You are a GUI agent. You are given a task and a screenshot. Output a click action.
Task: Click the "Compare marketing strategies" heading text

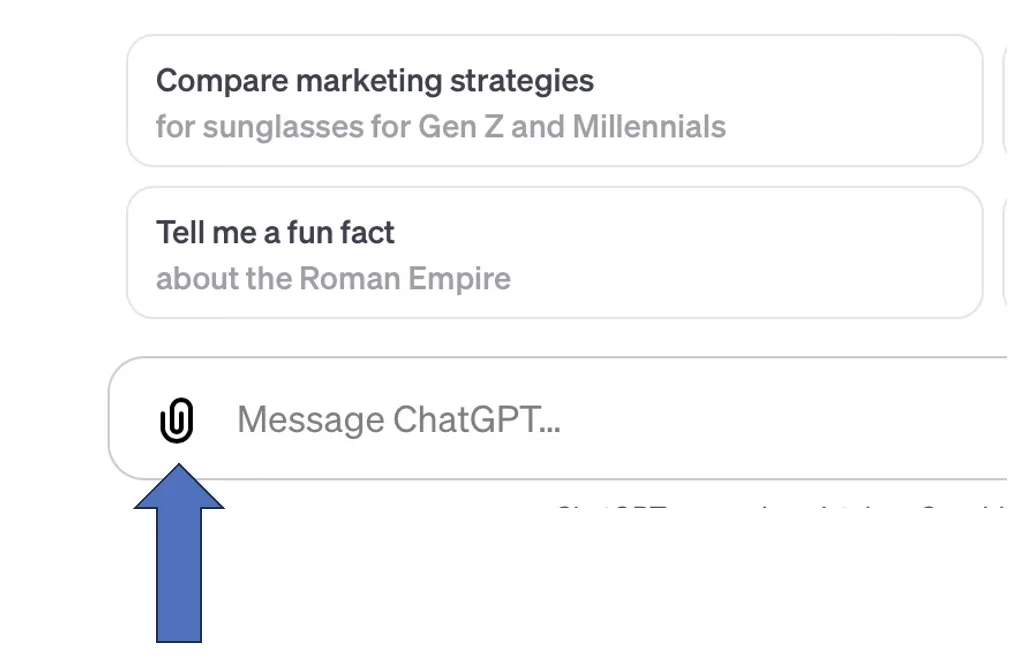click(375, 80)
